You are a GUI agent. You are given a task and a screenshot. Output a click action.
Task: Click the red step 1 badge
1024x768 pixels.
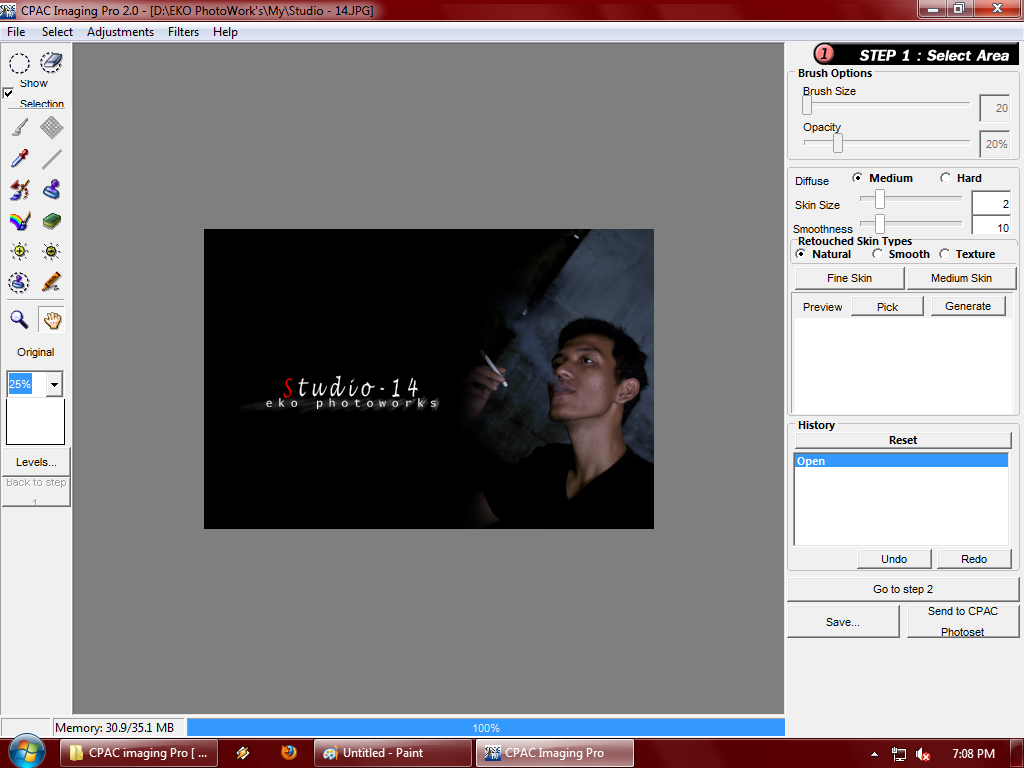point(825,54)
